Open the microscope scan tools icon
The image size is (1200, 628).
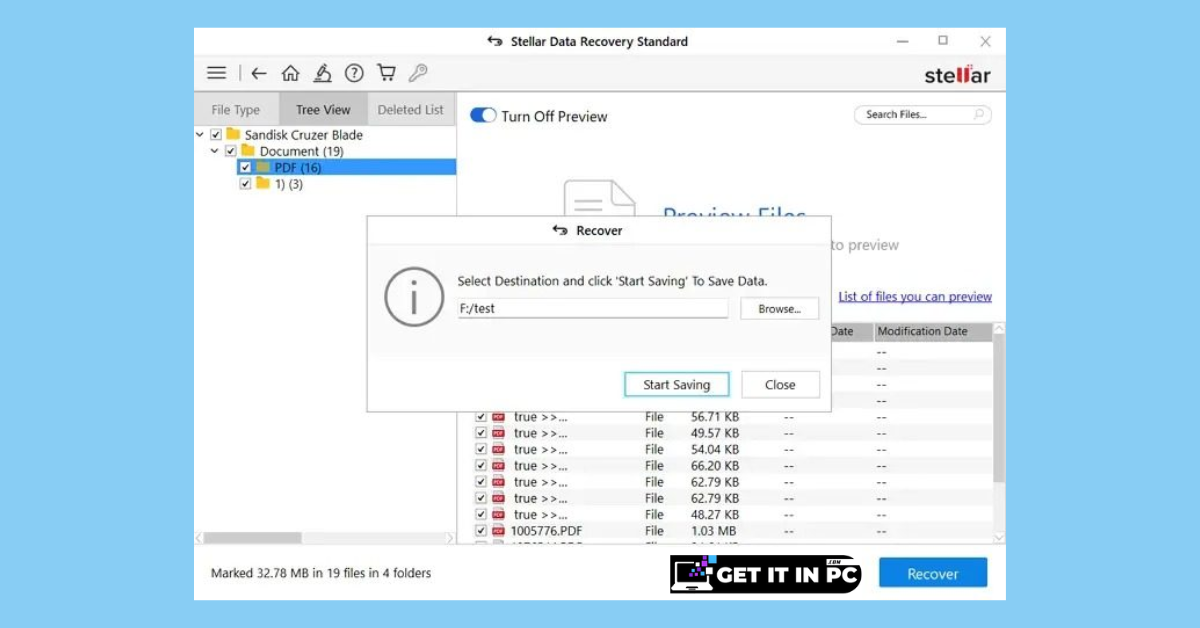click(322, 73)
